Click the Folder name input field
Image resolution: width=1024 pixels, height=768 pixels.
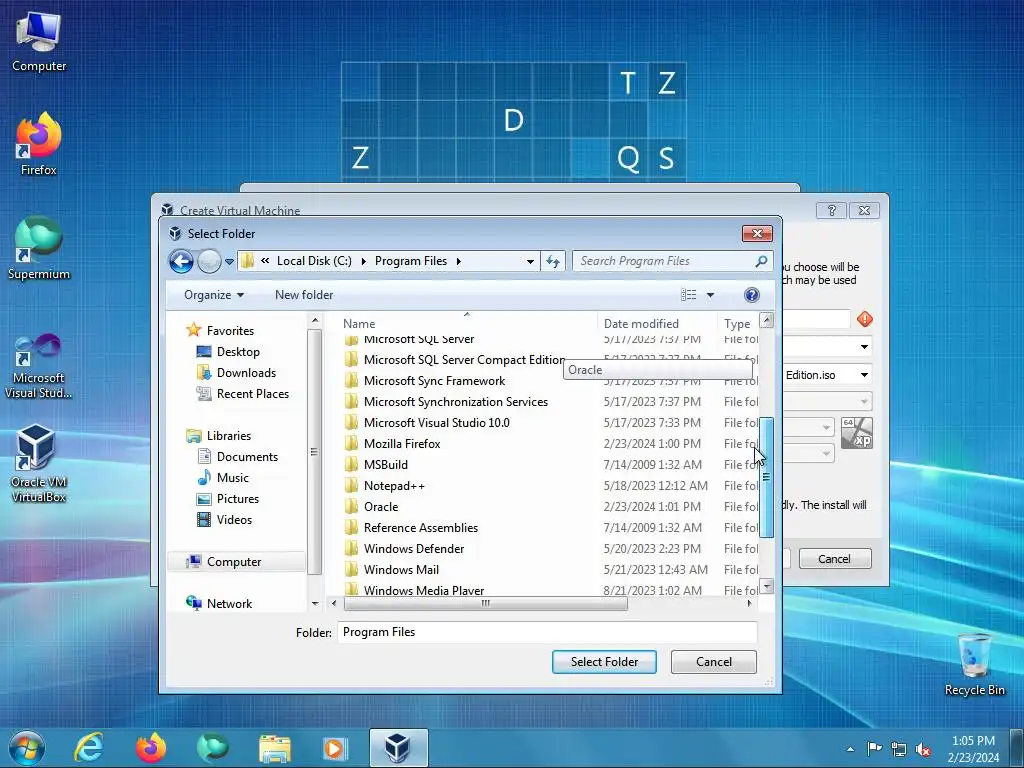pyautogui.click(x=547, y=632)
